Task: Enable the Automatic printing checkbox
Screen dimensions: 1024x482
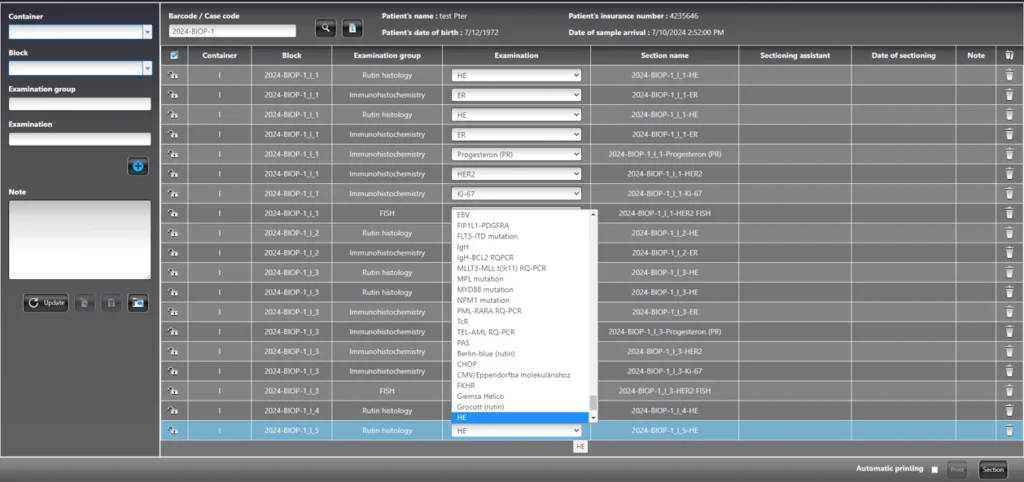Action: [x=935, y=469]
